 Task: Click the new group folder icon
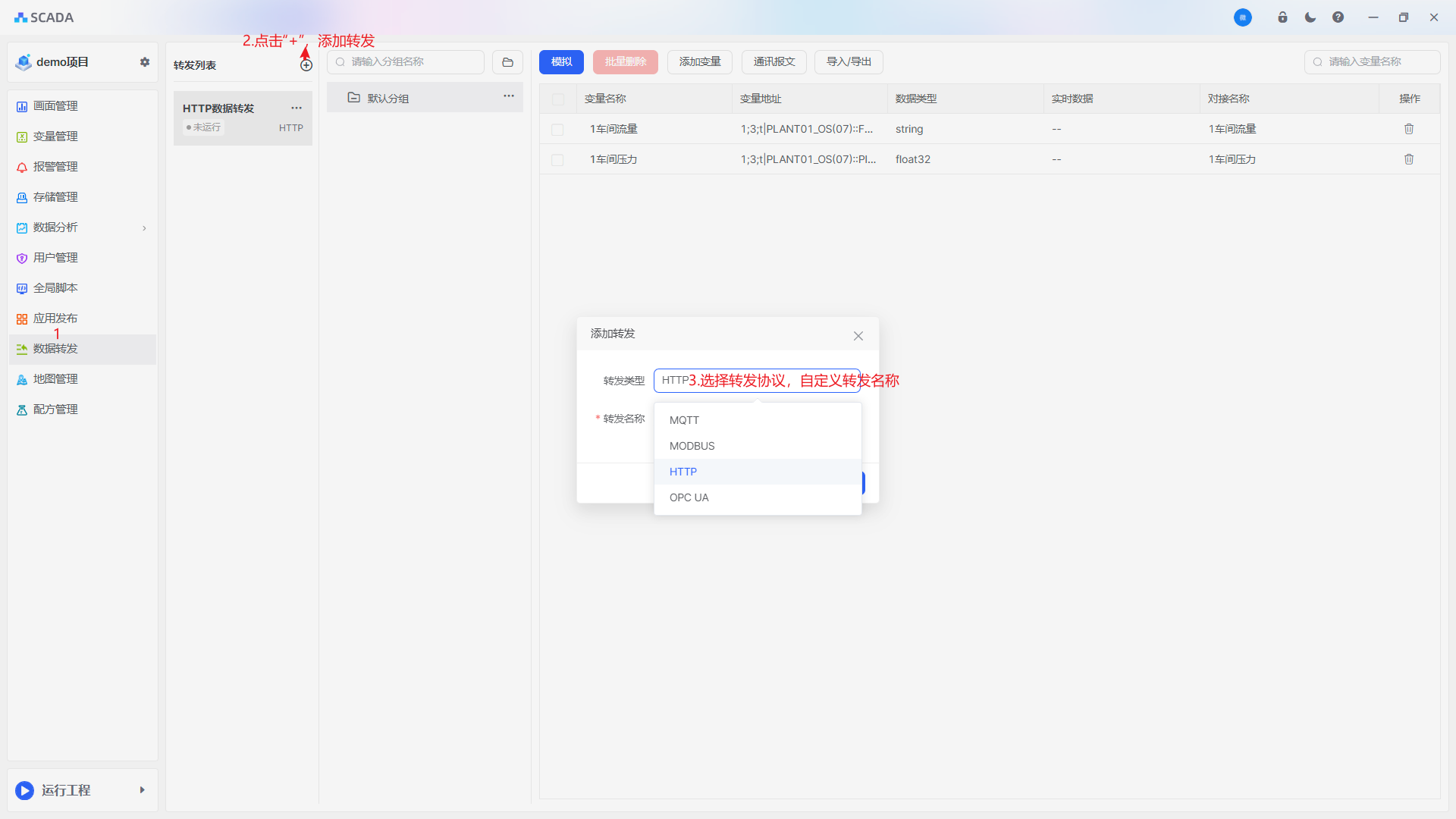(x=507, y=62)
